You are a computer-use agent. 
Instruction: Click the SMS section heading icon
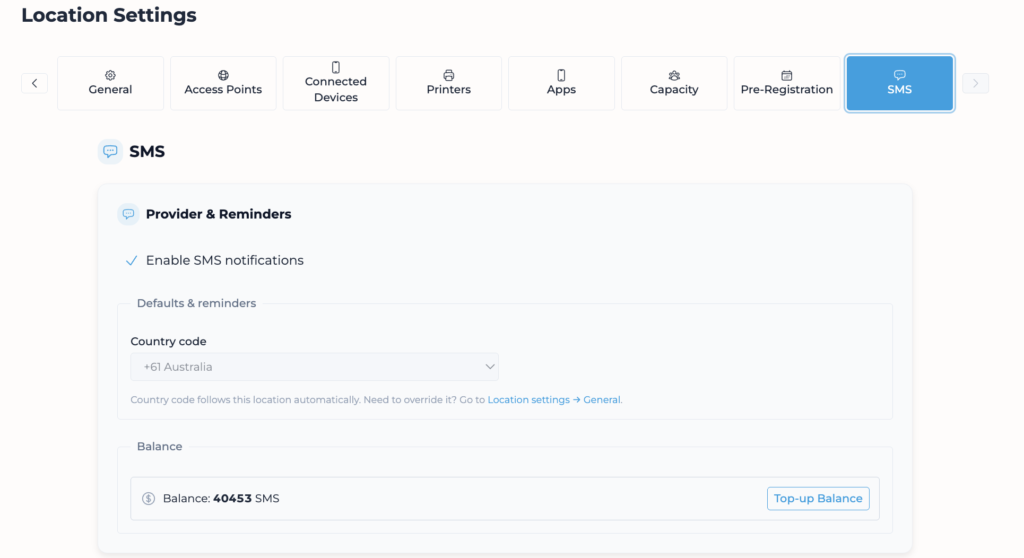(110, 152)
